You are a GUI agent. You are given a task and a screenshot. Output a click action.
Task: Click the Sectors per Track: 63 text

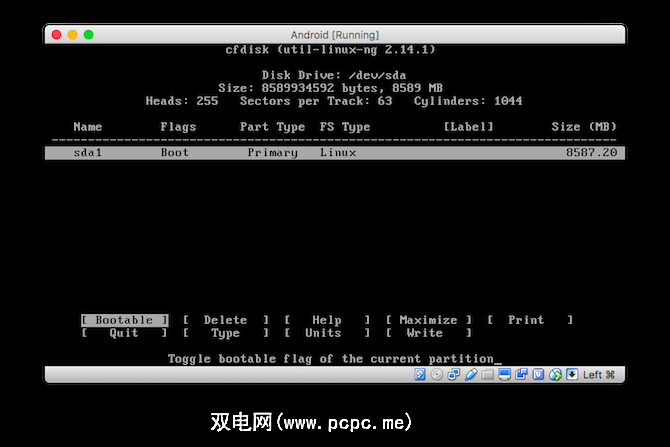(x=316, y=101)
